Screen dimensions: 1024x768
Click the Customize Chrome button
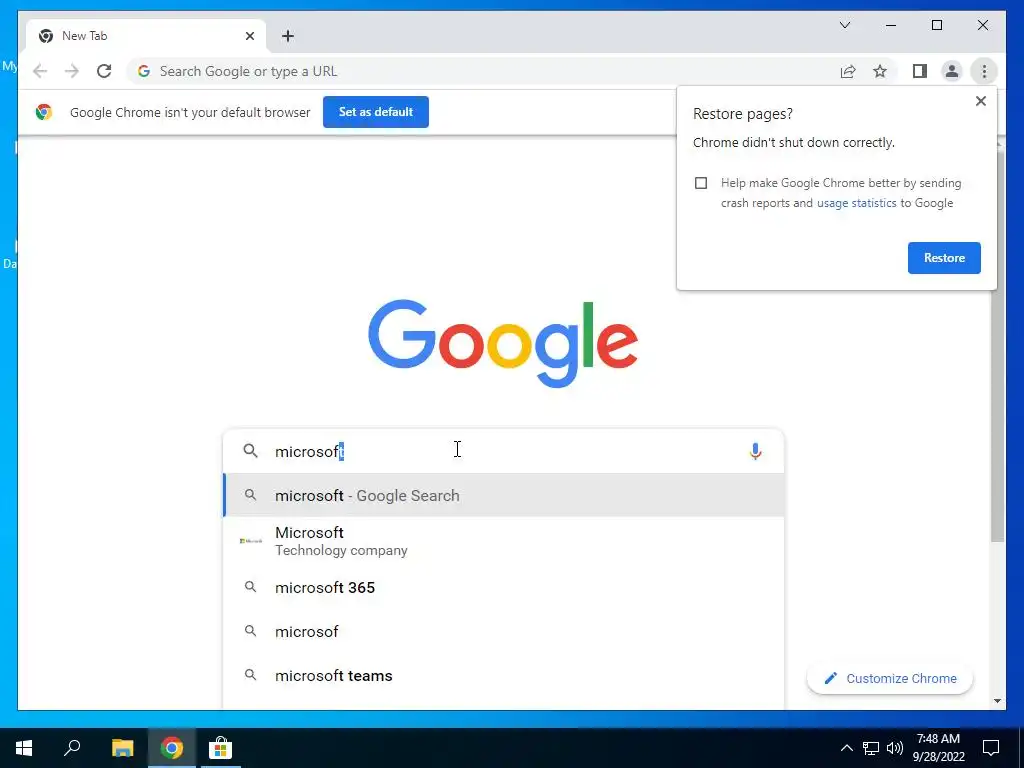(889, 679)
